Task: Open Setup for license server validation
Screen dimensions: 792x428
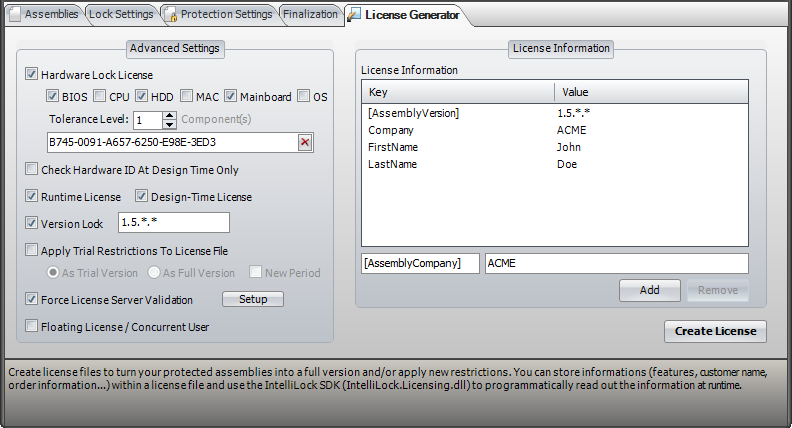Action: [252, 299]
